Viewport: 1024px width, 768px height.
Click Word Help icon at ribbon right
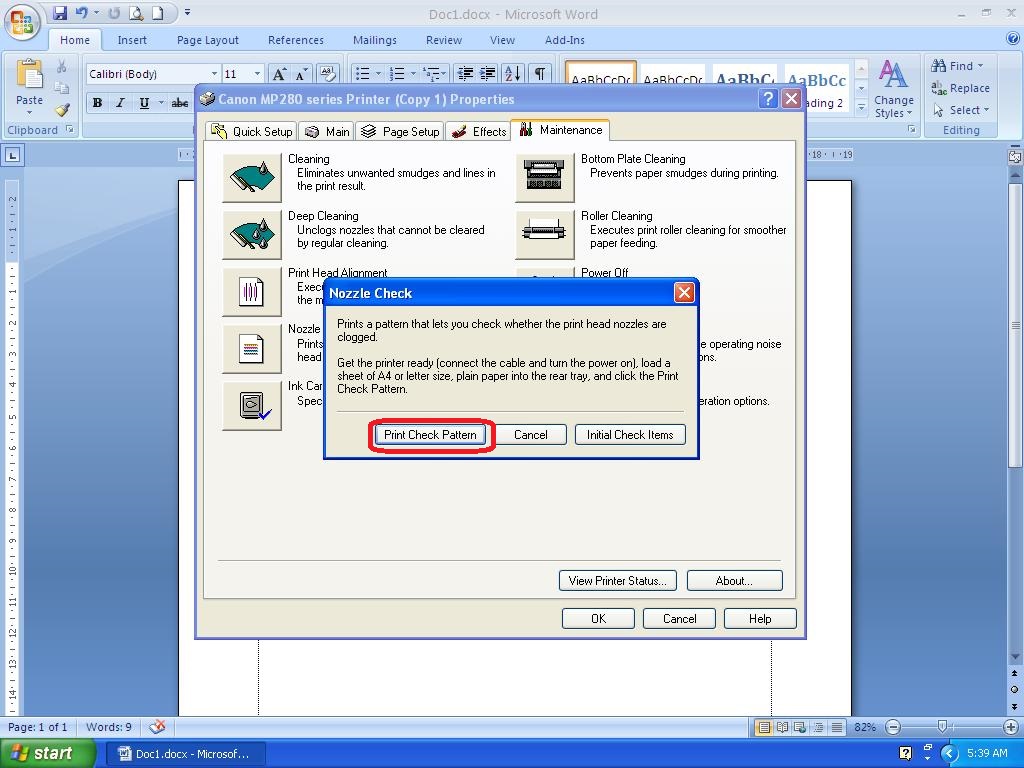(x=1012, y=39)
